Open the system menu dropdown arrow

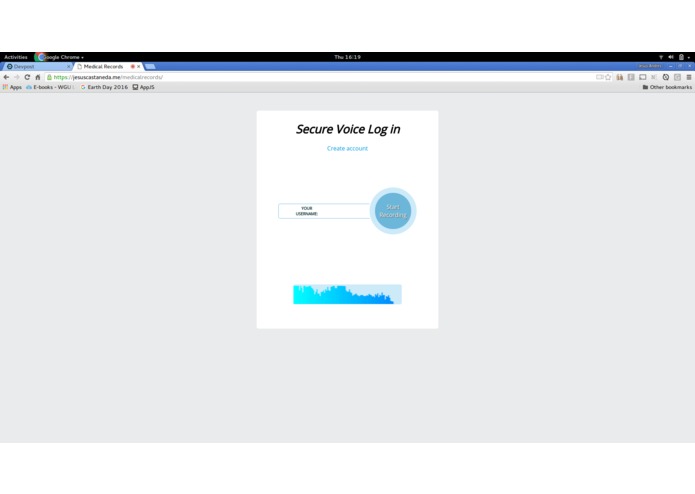point(689,58)
